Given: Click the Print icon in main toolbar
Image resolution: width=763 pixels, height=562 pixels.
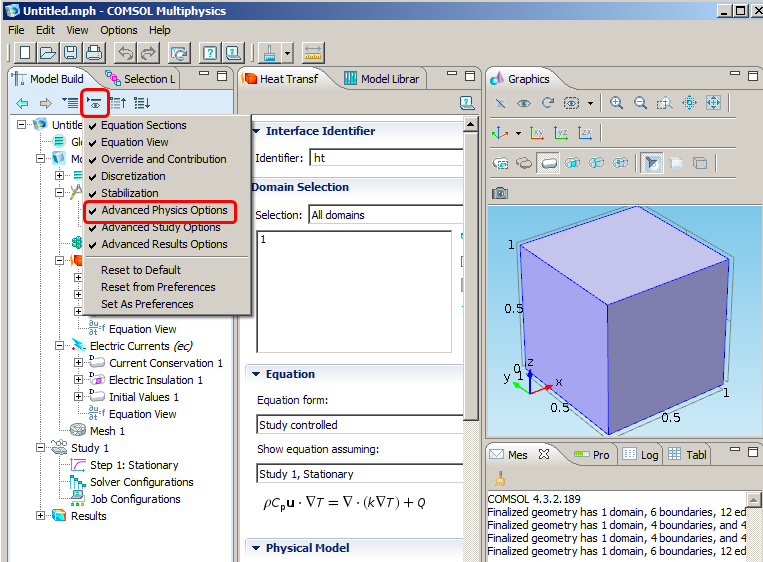Looking at the screenshot, I should [x=93, y=52].
